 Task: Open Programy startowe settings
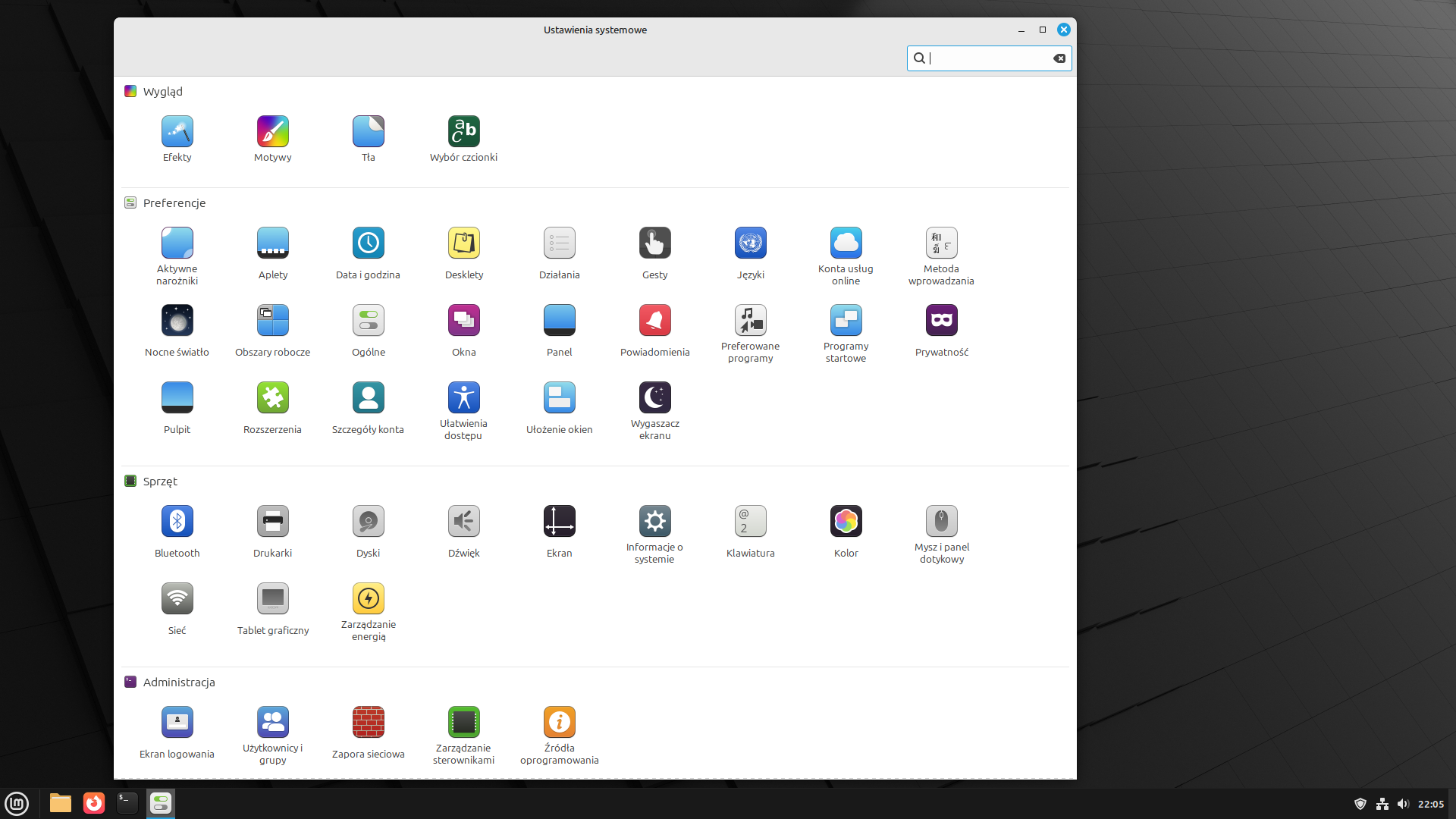pos(846,321)
